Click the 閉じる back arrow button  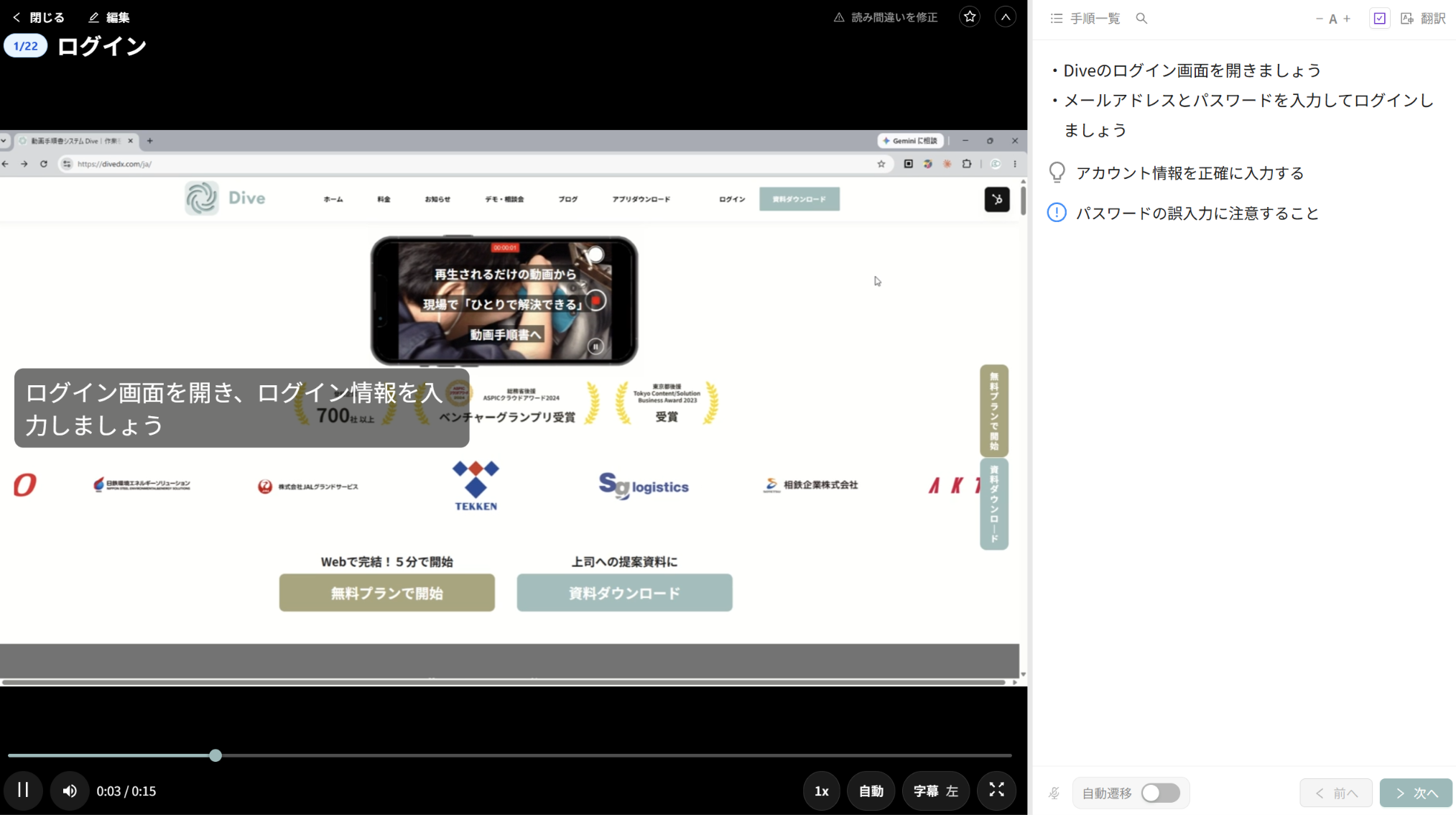pos(38,17)
